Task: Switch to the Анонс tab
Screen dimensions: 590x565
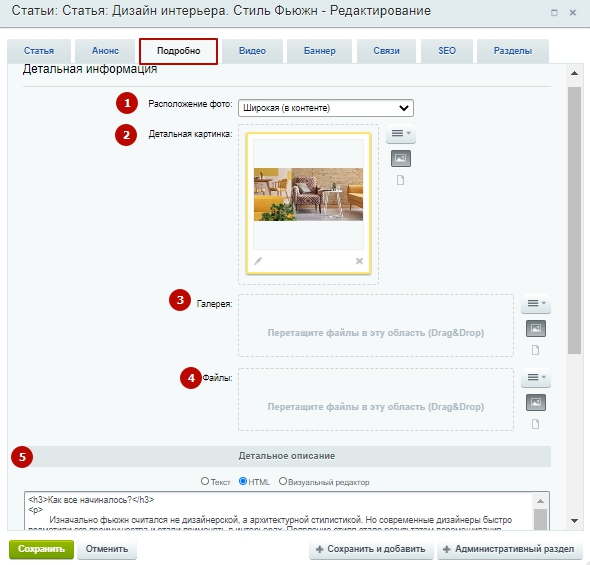Action: tap(105, 51)
